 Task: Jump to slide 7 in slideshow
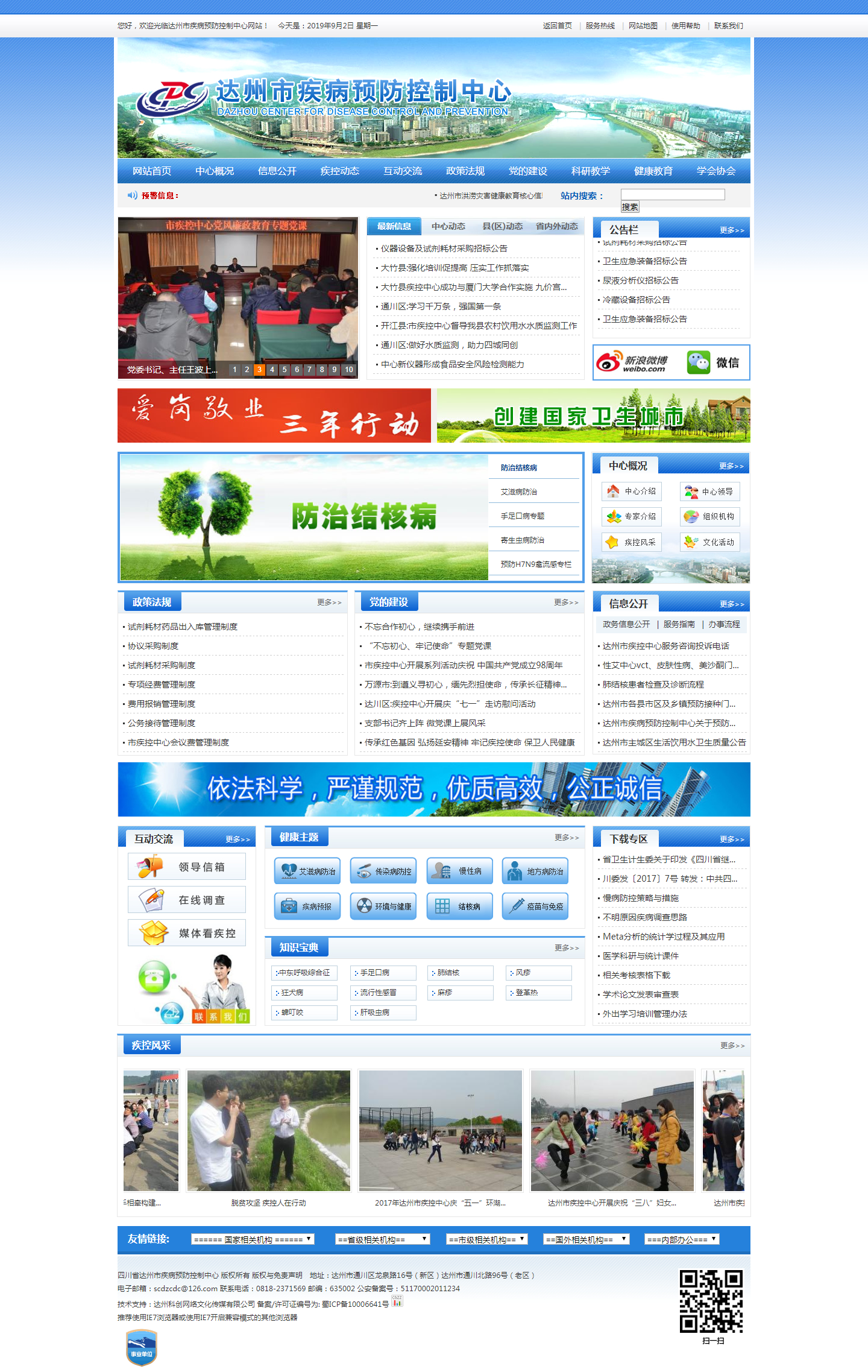(x=309, y=370)
